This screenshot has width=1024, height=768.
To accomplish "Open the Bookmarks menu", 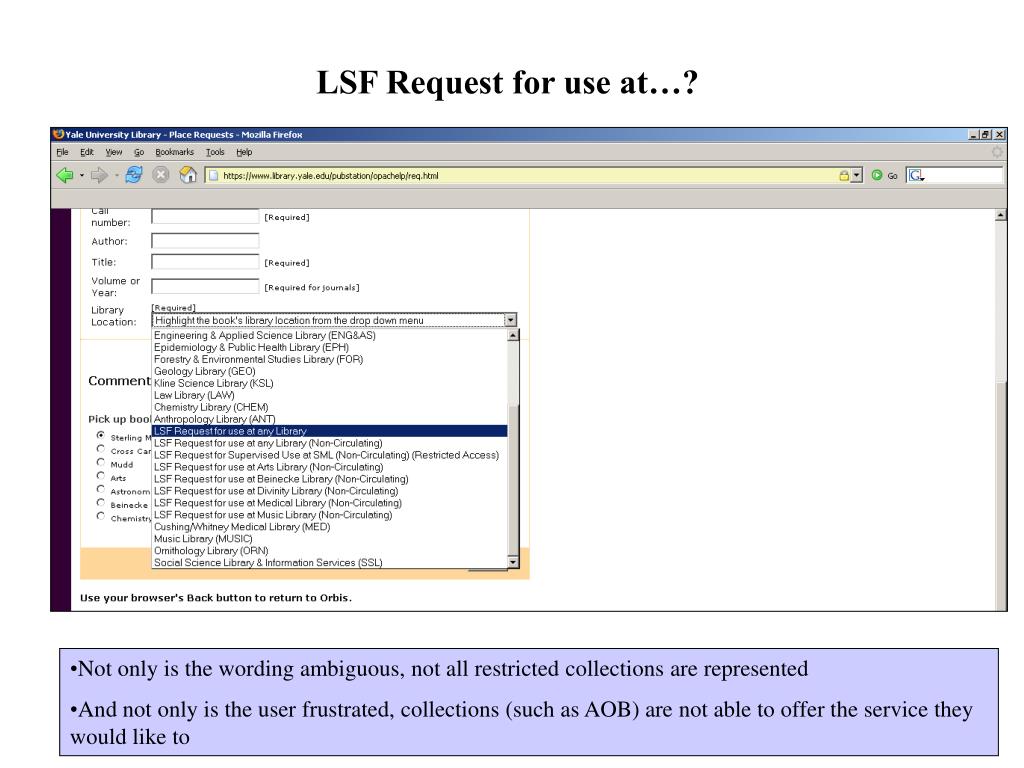I will (x=174, y=152).
